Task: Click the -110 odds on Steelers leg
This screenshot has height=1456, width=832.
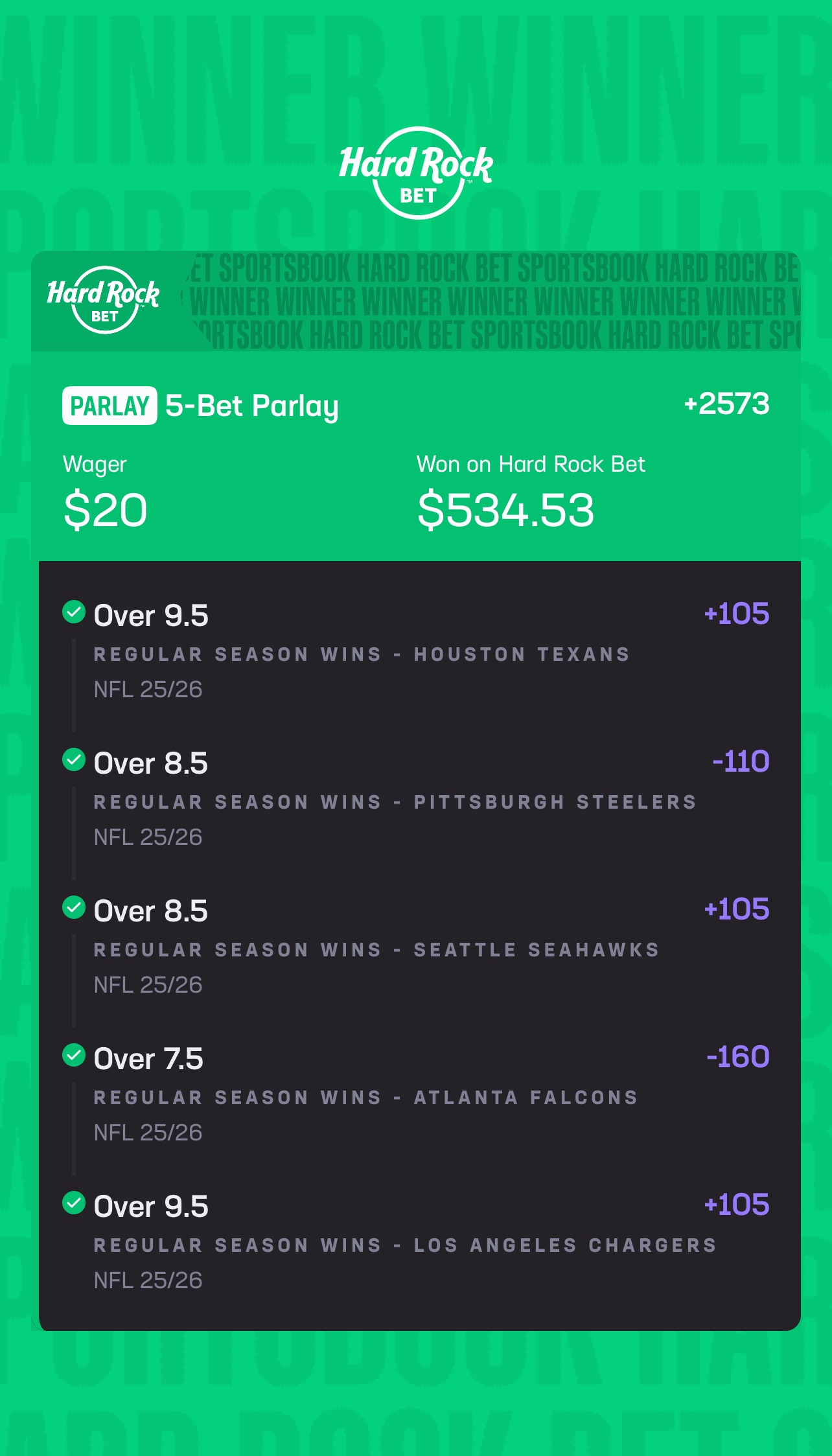Action: click(x=741, y=761)
